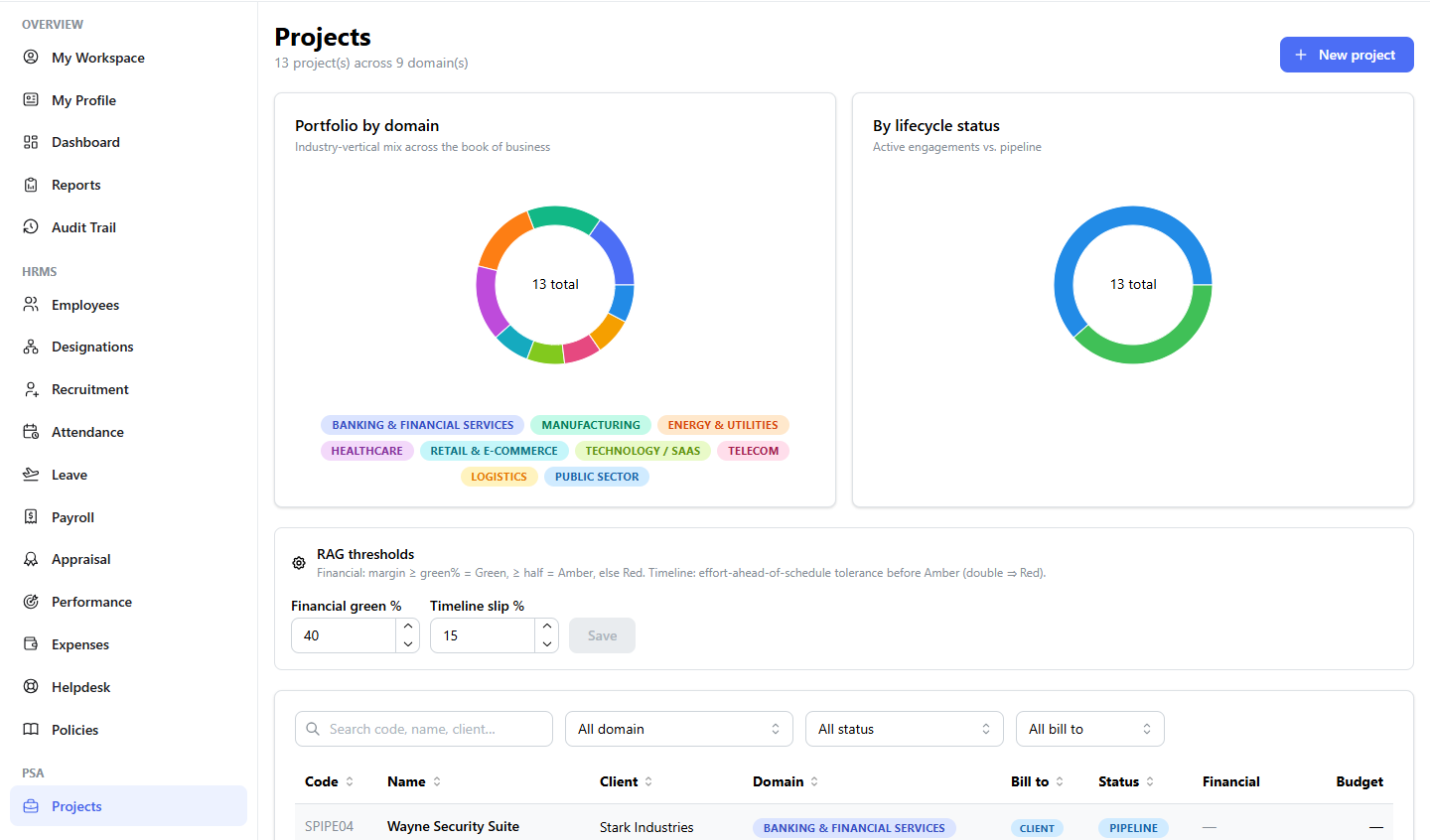Click the SPIPE04 project code

pyautogui.click(x=329, y=826)
